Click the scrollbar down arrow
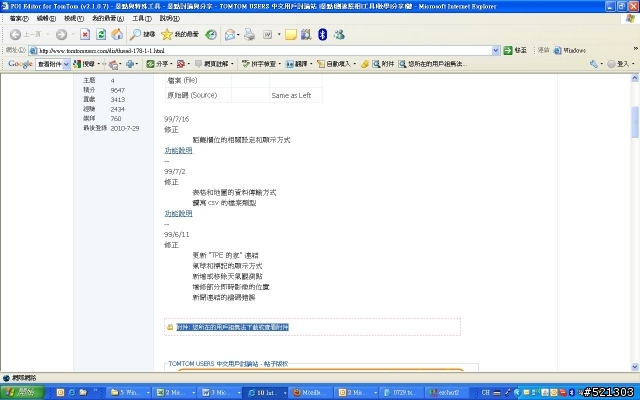Image resolution: width=640 pixels, height=400 pixels. (x=635, y=367)
